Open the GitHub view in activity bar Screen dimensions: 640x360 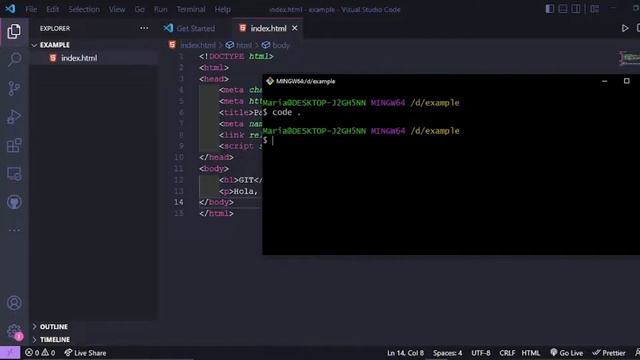tap(14, 202)
